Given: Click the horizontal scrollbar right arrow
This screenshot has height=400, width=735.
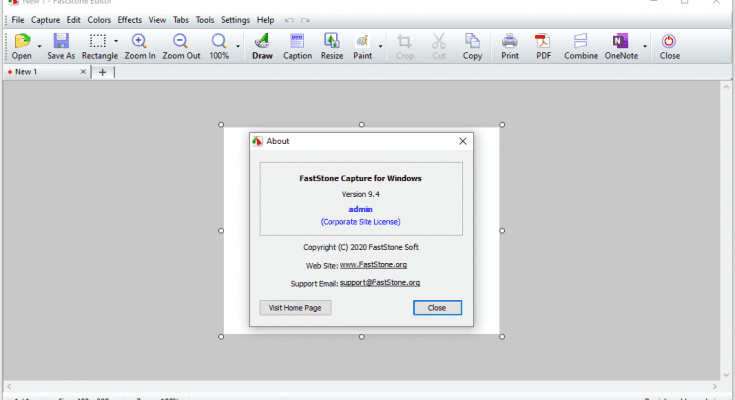Looking at the screenshot, I should coord(715,387).
